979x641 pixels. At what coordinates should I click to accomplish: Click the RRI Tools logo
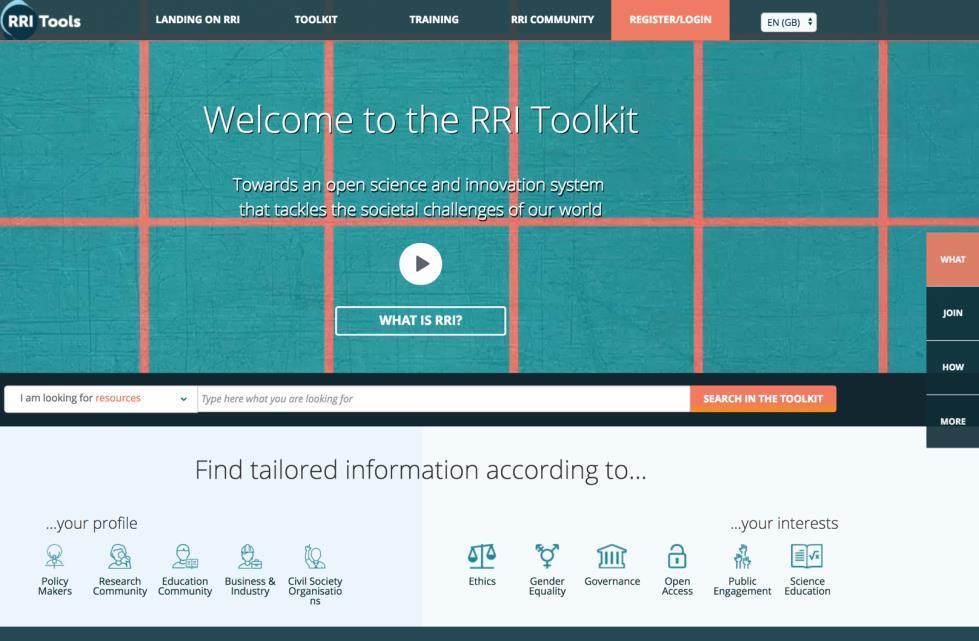pos(41,20)
